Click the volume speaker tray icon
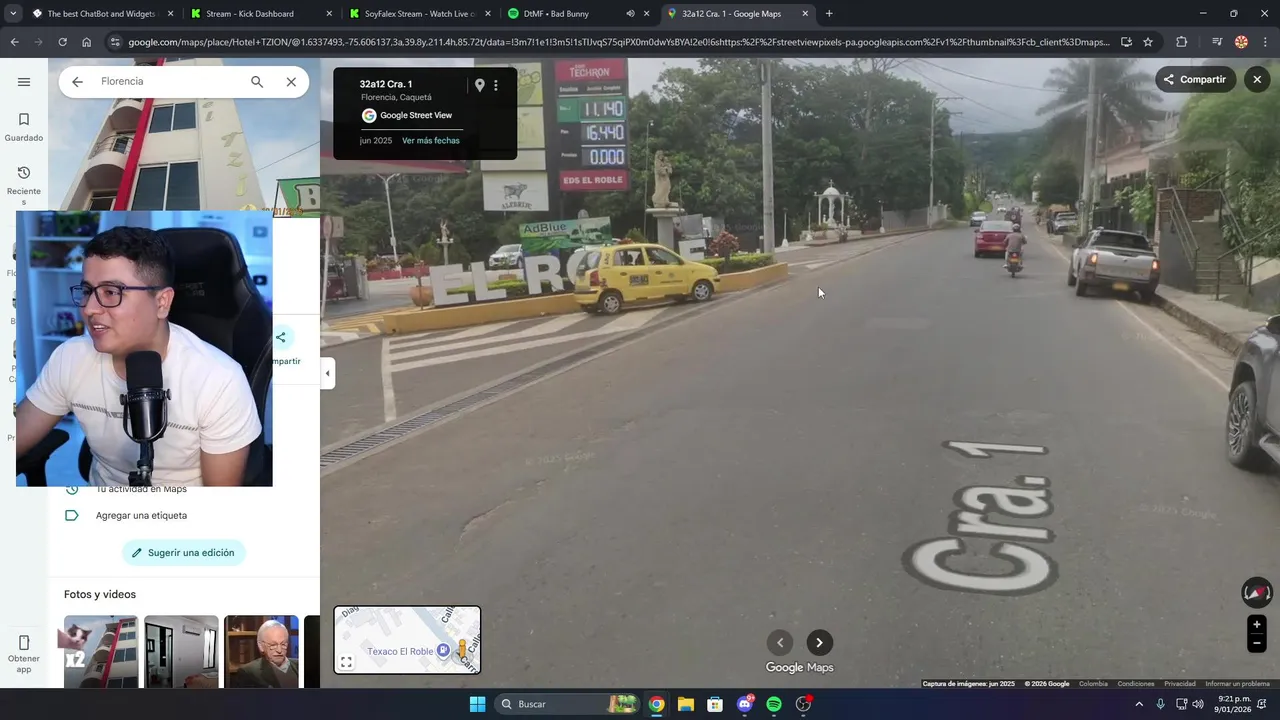The width and height of the screenshot is (1280, 720). [x=1198, y=704]
